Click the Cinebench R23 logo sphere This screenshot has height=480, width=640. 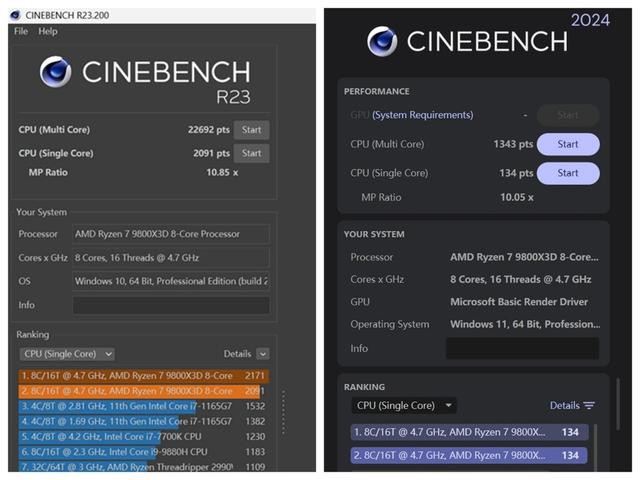click(x=56, y=72)
